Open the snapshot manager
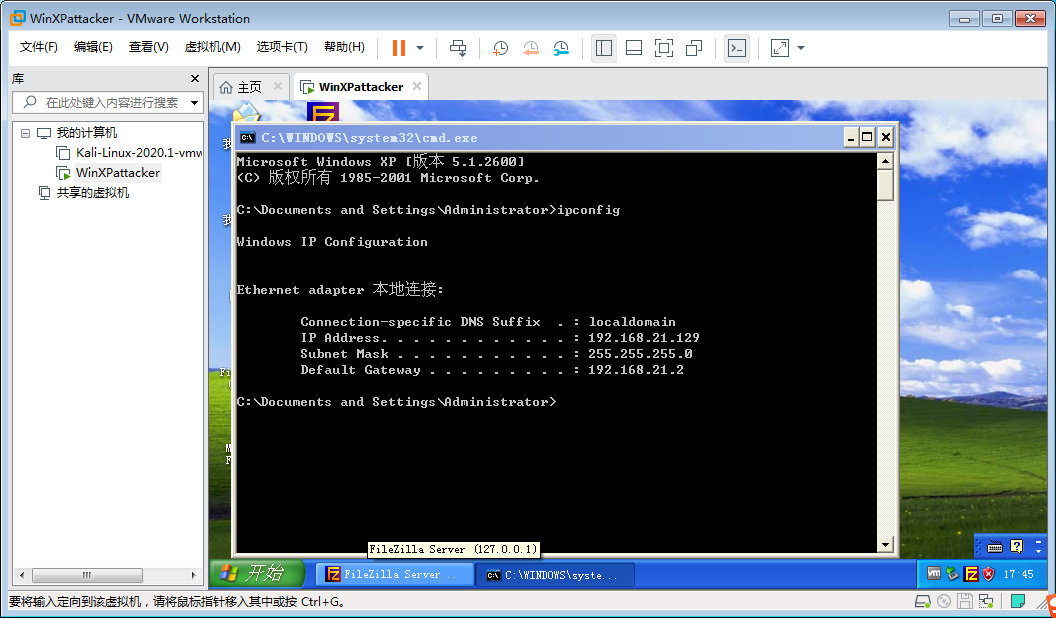1056x618 pixels. point(561,48)
